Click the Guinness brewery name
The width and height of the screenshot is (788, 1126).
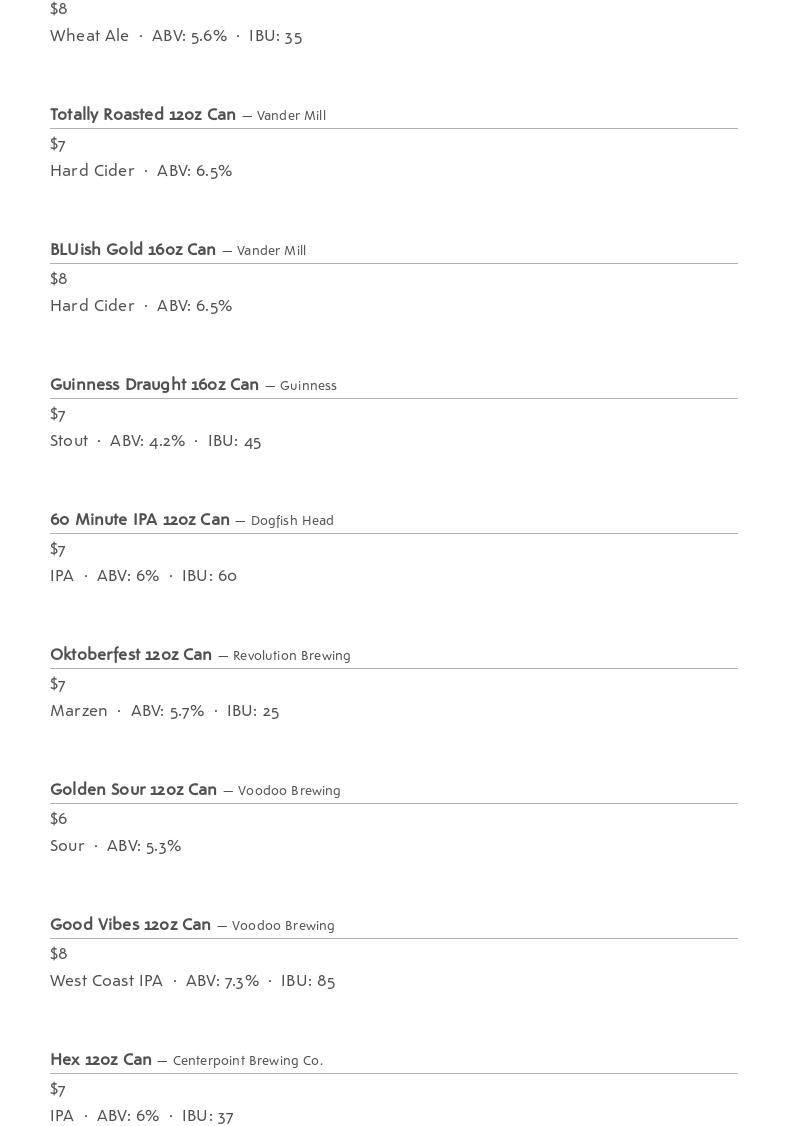308,386
